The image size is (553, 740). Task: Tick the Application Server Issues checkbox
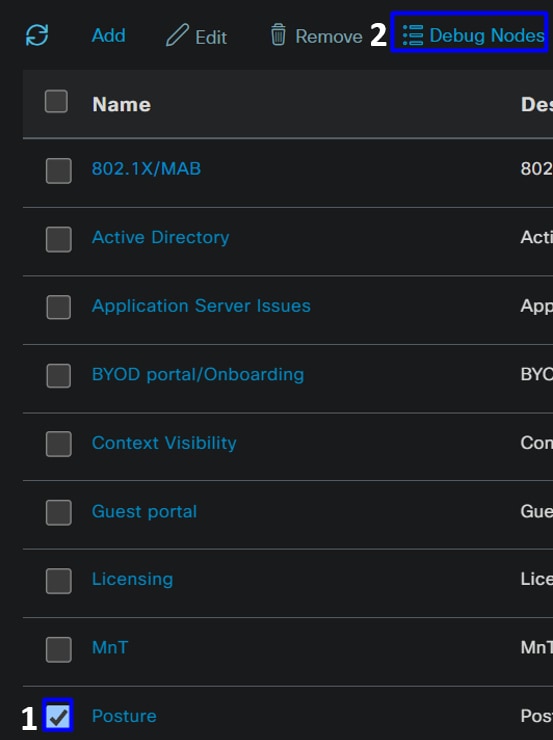point(59,307)
